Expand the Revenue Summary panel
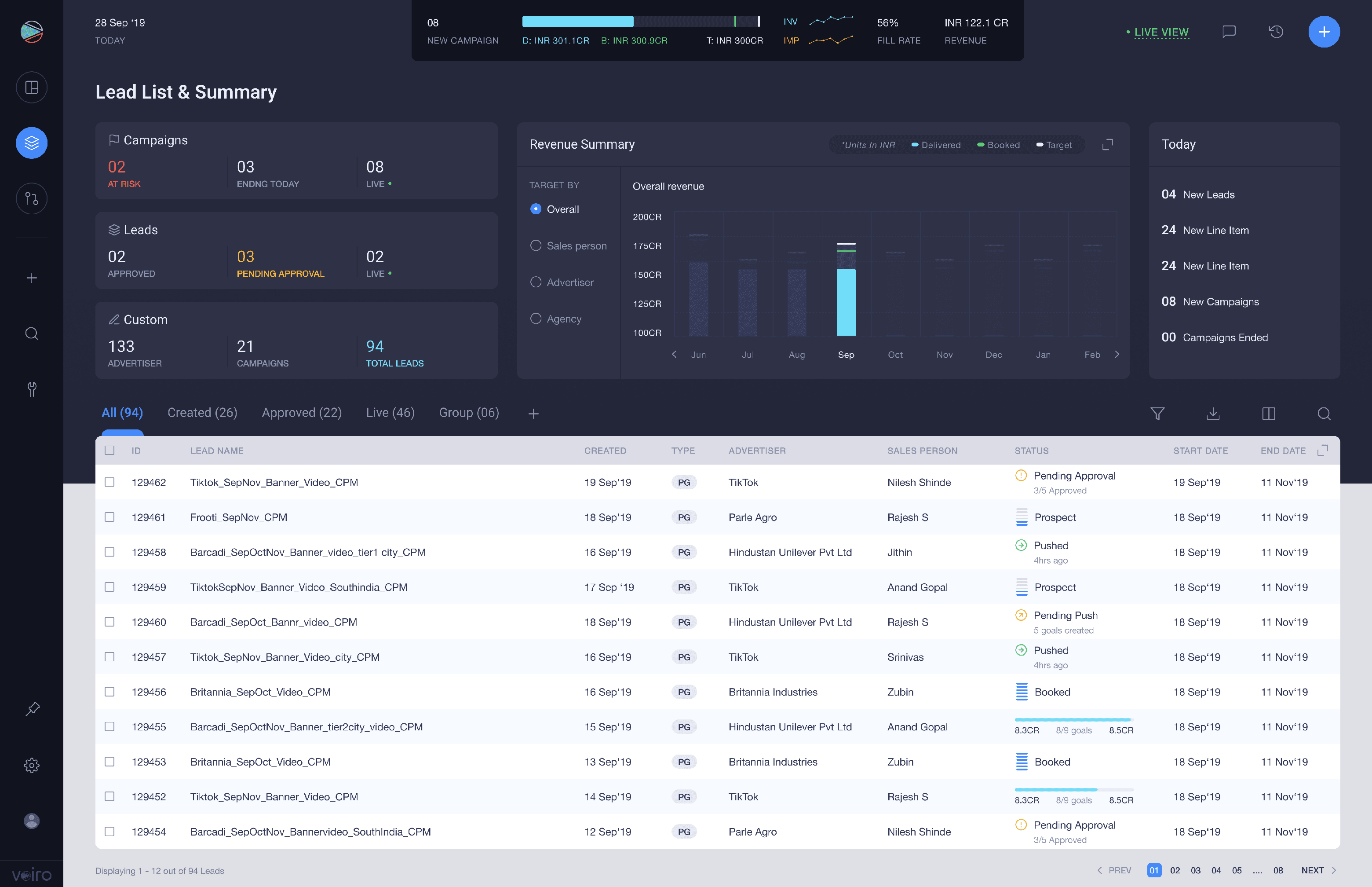Image resolution: width=1372 pixels, height=887 pixels. [x=1107, y=145]
